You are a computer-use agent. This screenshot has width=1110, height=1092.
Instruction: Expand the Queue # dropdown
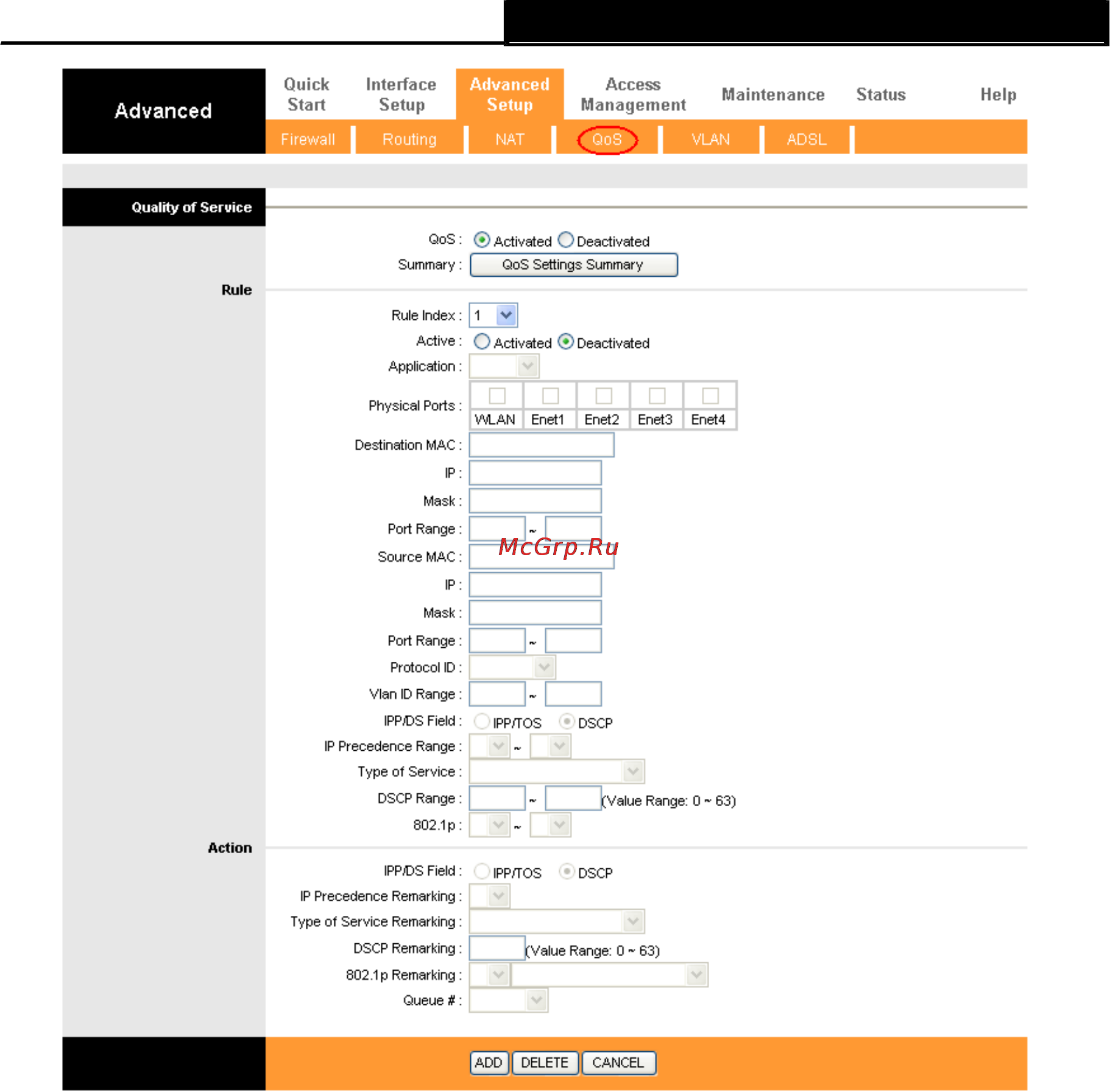pyautogui.click(x=509, y=1001)
